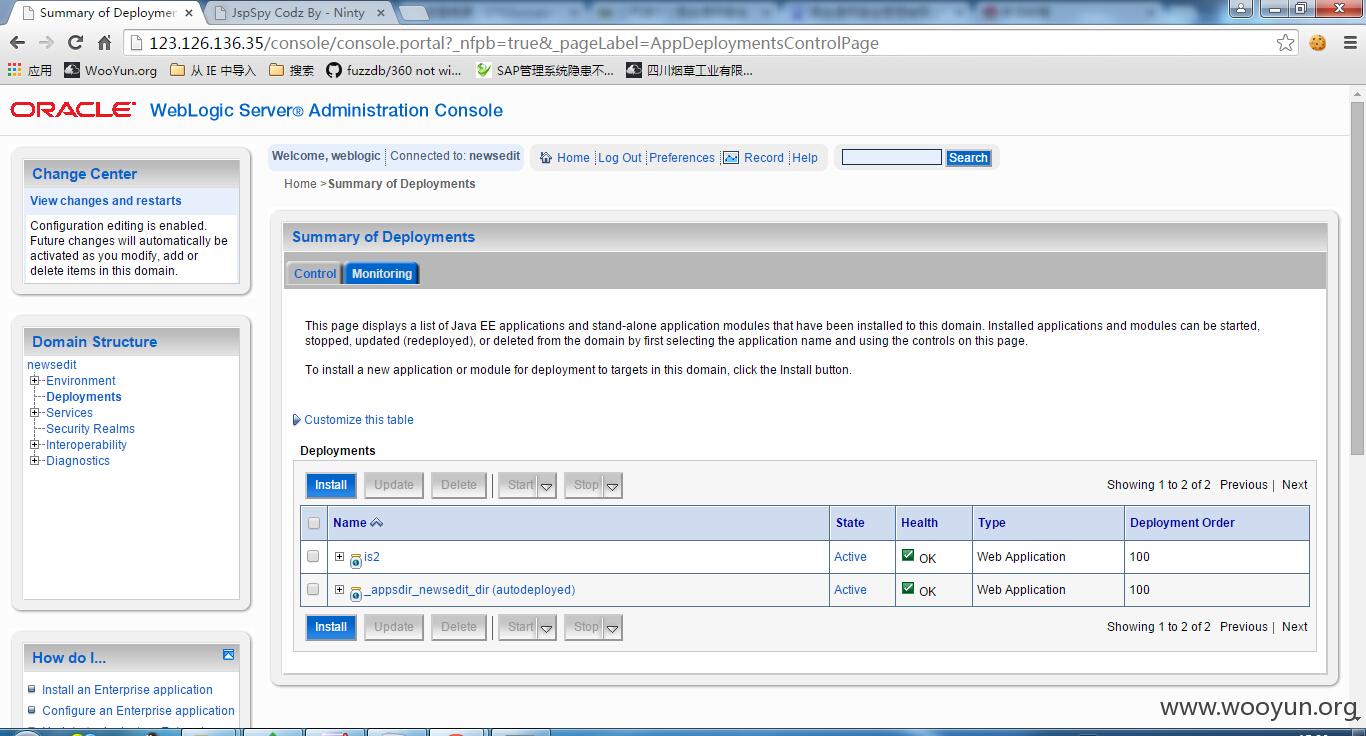Click the top Delete button
Screen dimensions: 1366x736
459,485
